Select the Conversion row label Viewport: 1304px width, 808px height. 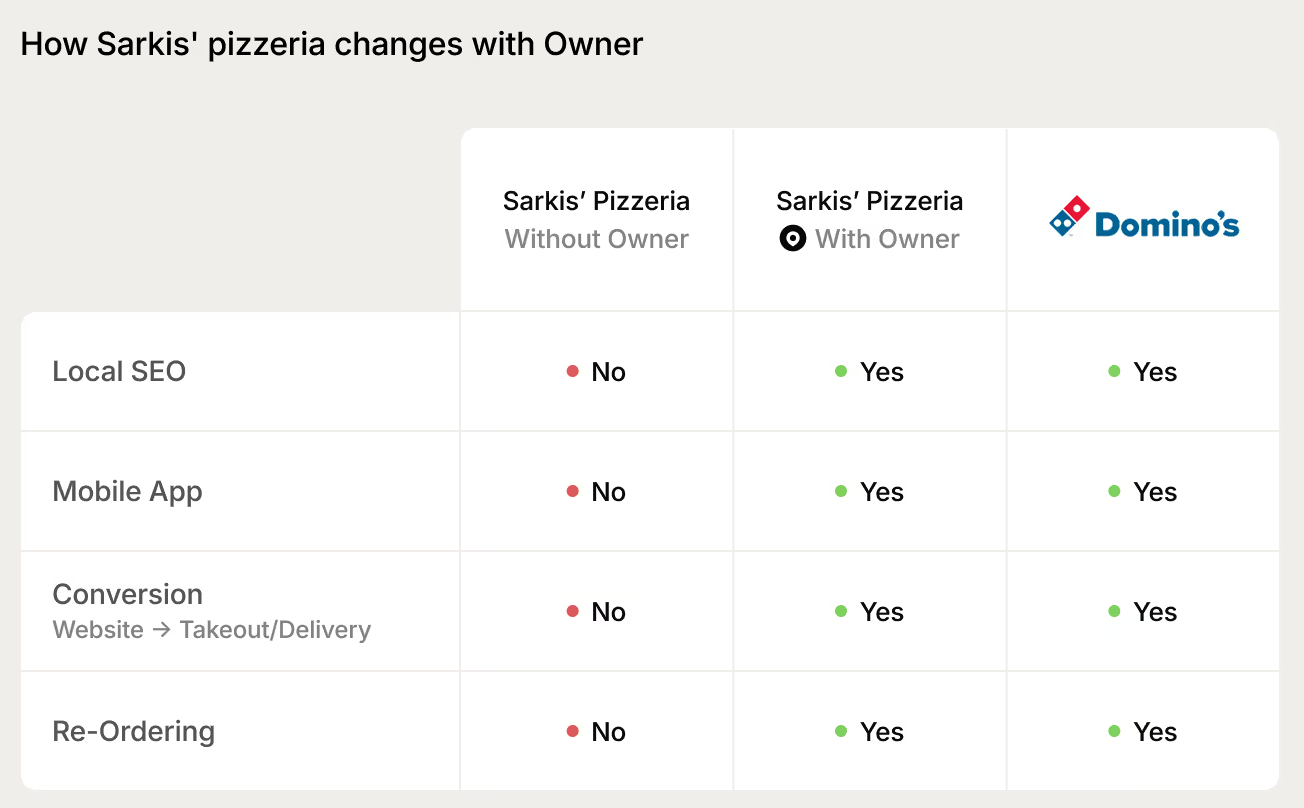[x=127, y=594]
